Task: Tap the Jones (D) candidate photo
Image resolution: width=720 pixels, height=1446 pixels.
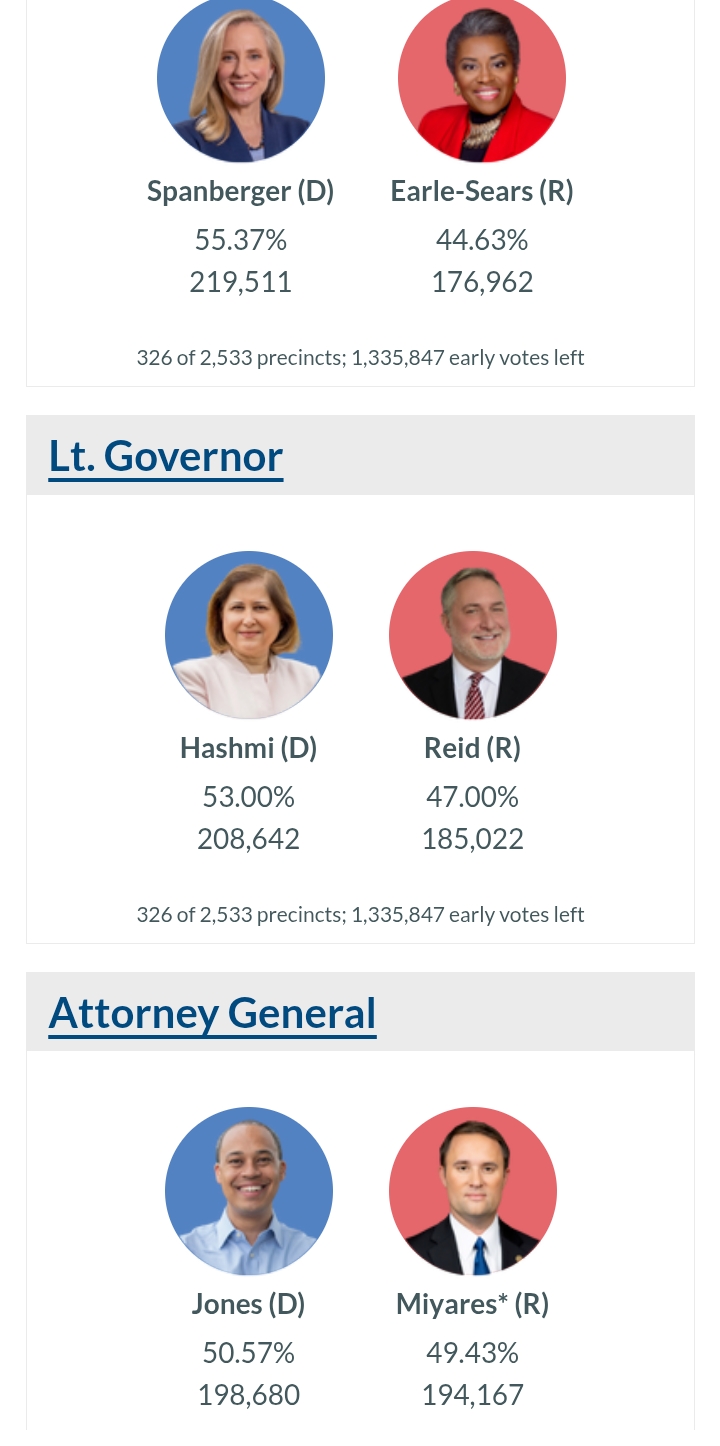Action: (x=249, y=1191)
